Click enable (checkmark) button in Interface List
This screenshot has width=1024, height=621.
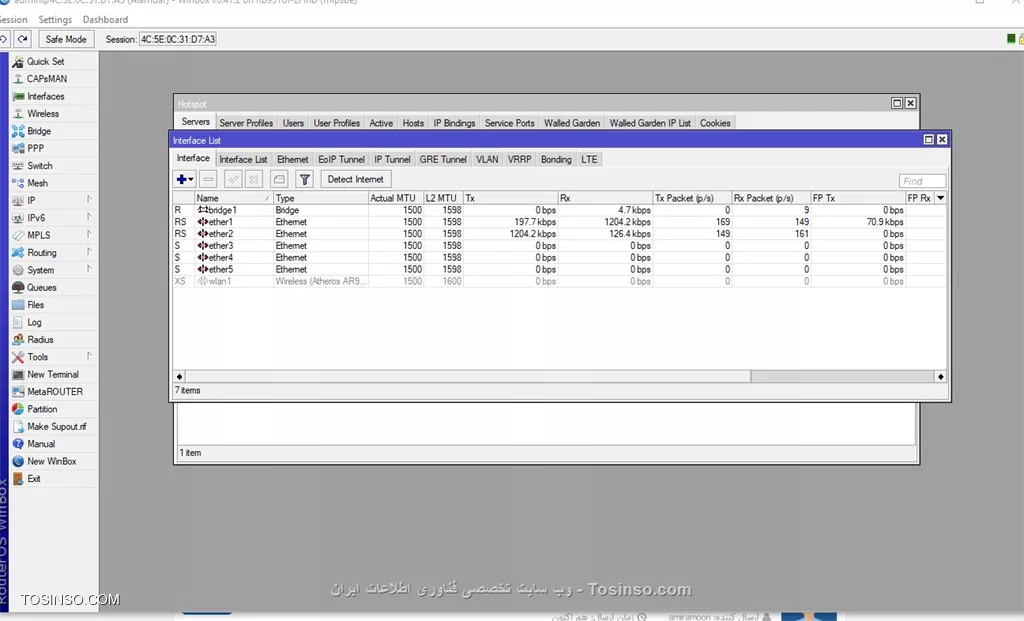[233, 179]
